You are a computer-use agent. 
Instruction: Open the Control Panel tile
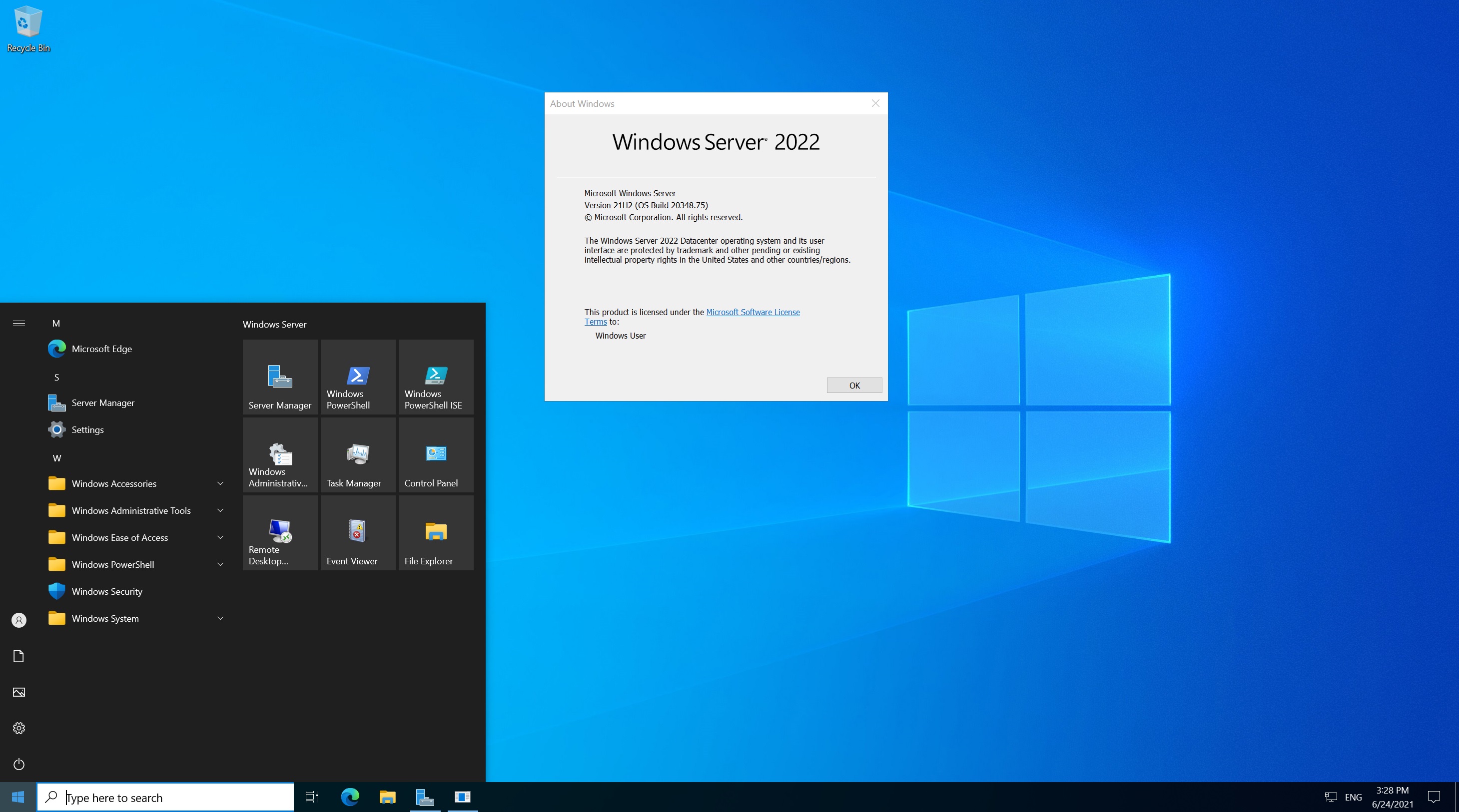pyautogui.click(x=436, y=455)
